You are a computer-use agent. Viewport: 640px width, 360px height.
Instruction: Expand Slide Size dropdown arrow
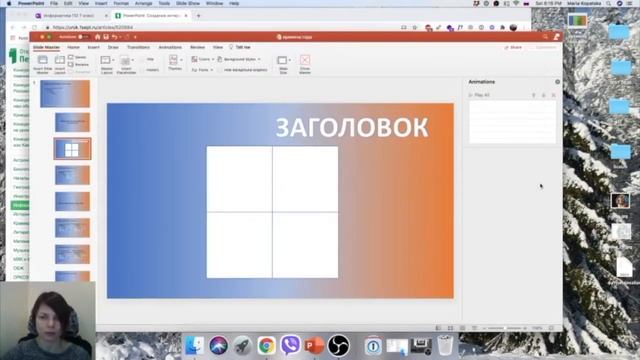click(x=289, y=60)
